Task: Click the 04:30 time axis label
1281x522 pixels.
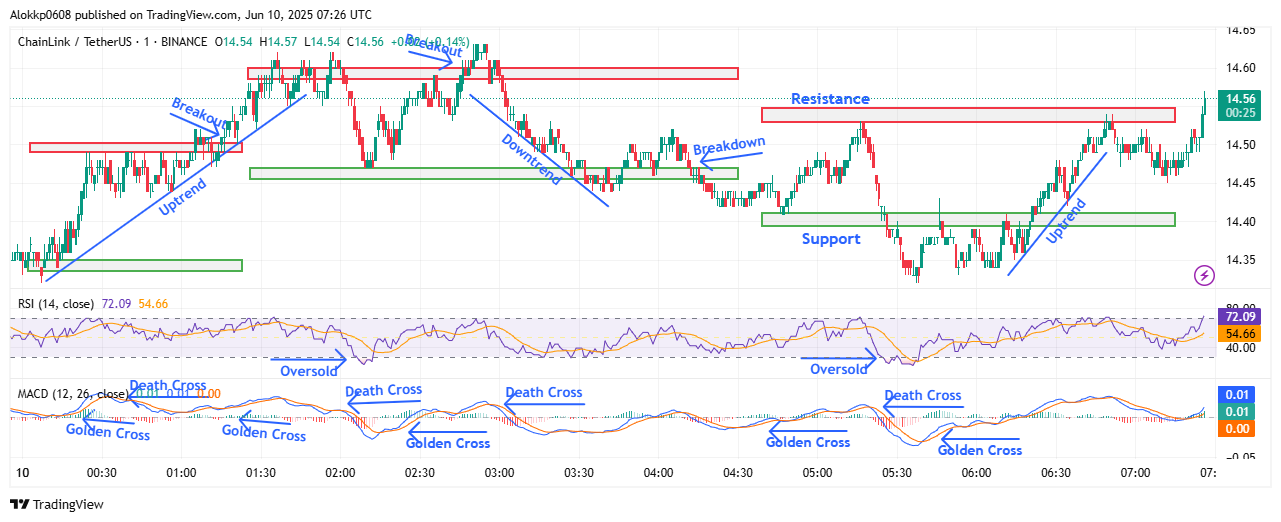Action: tap(738, 473)
